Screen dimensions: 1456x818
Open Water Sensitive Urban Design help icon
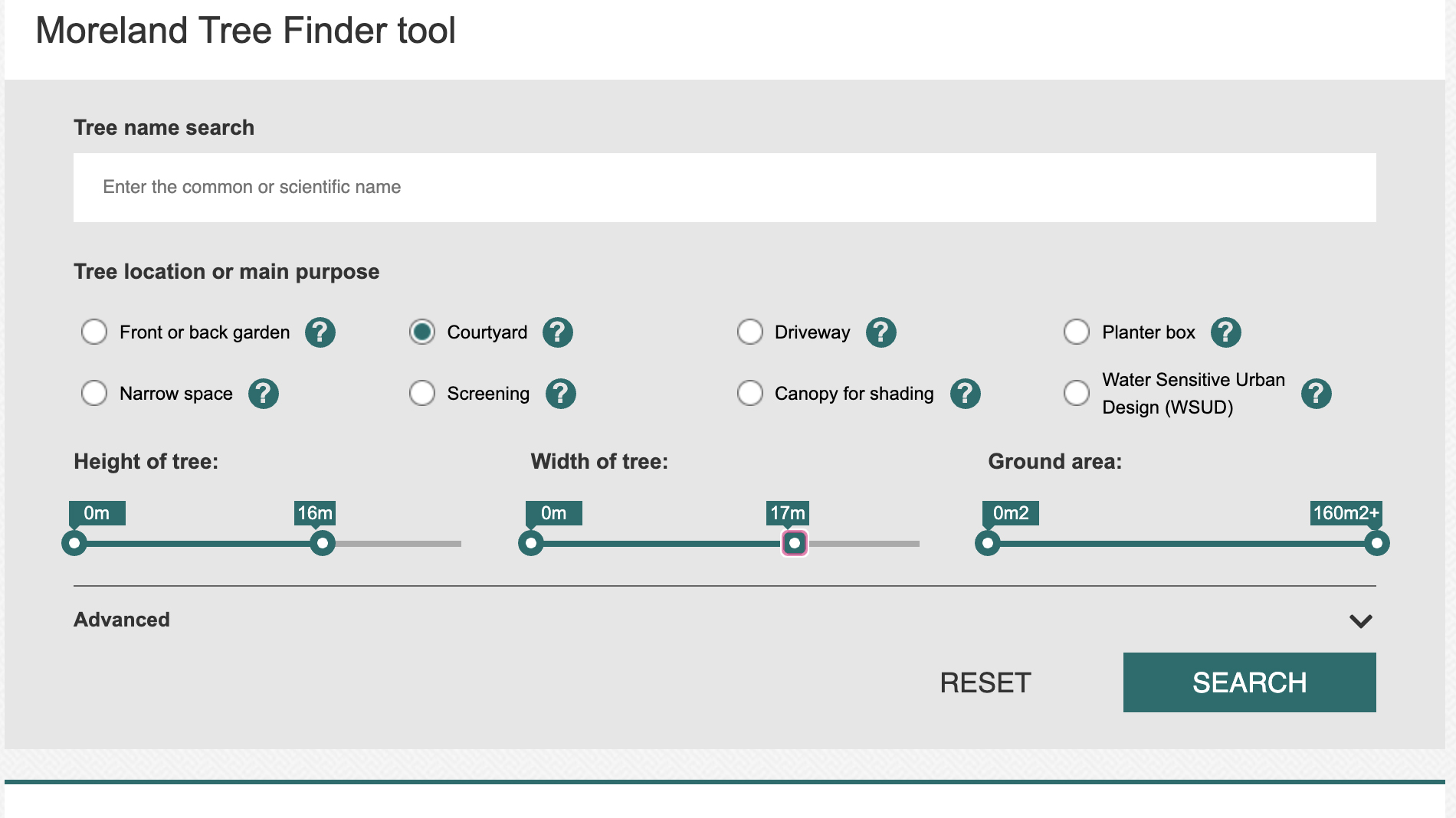click(1317, 394)
